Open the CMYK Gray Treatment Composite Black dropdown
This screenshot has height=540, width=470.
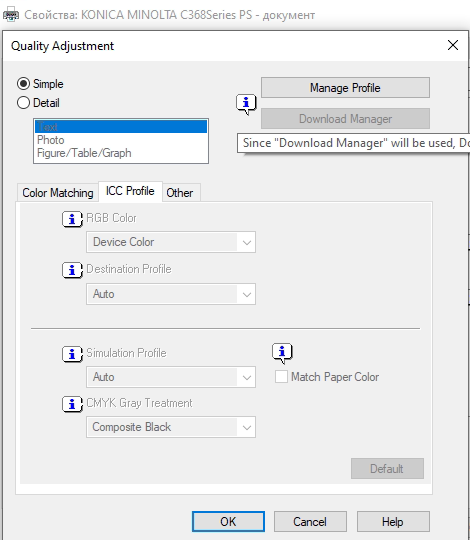coord(171,427)
